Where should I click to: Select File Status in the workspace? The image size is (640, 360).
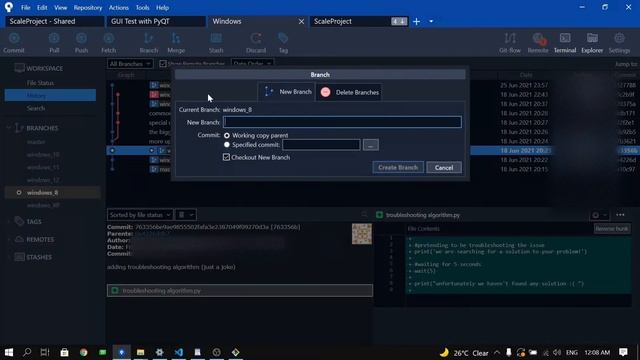(x=40, y=83)
